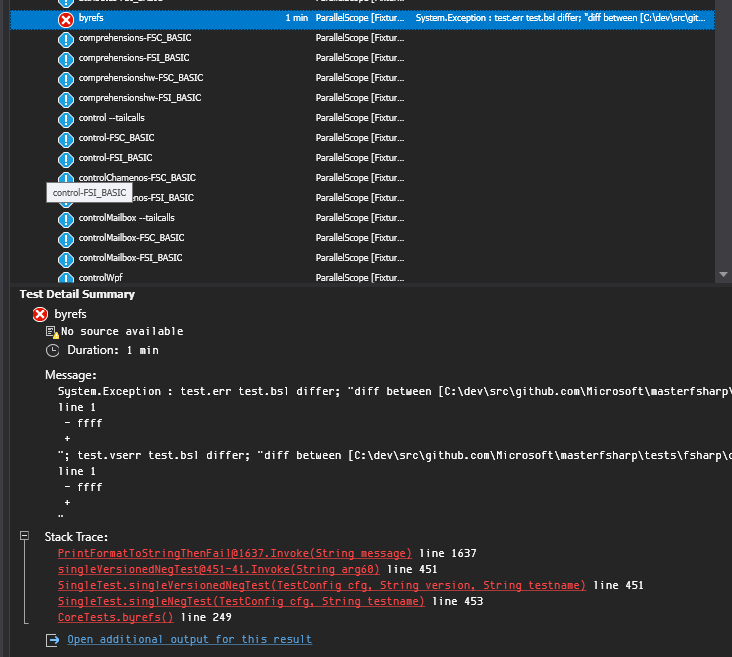The image size is (732, 657).
Task: Select control-FSI_BASIC test name in list
Action: pos(115,158)
